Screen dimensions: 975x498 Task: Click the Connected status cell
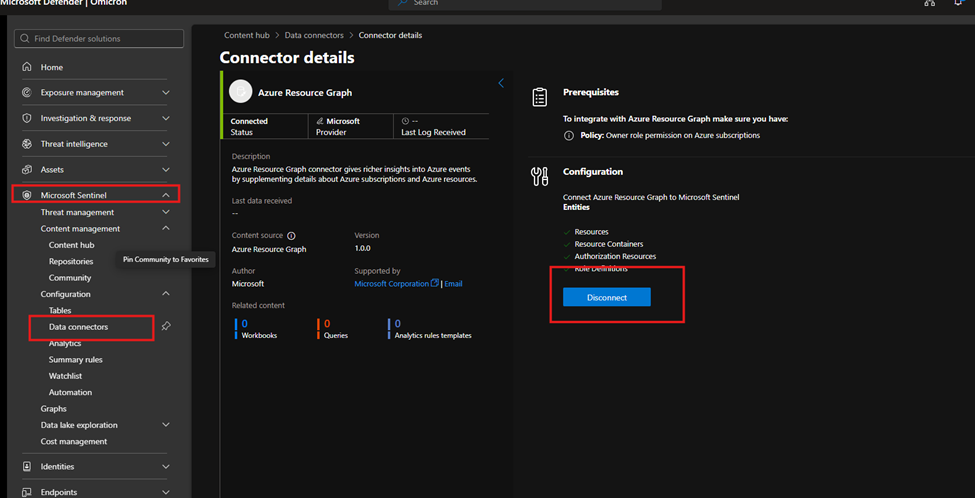click(266, 126)
